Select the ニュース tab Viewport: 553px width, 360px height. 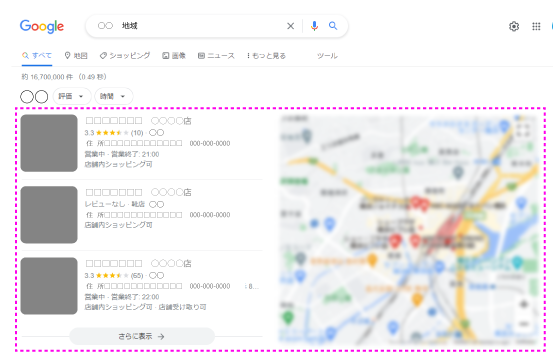pos(216,56)
